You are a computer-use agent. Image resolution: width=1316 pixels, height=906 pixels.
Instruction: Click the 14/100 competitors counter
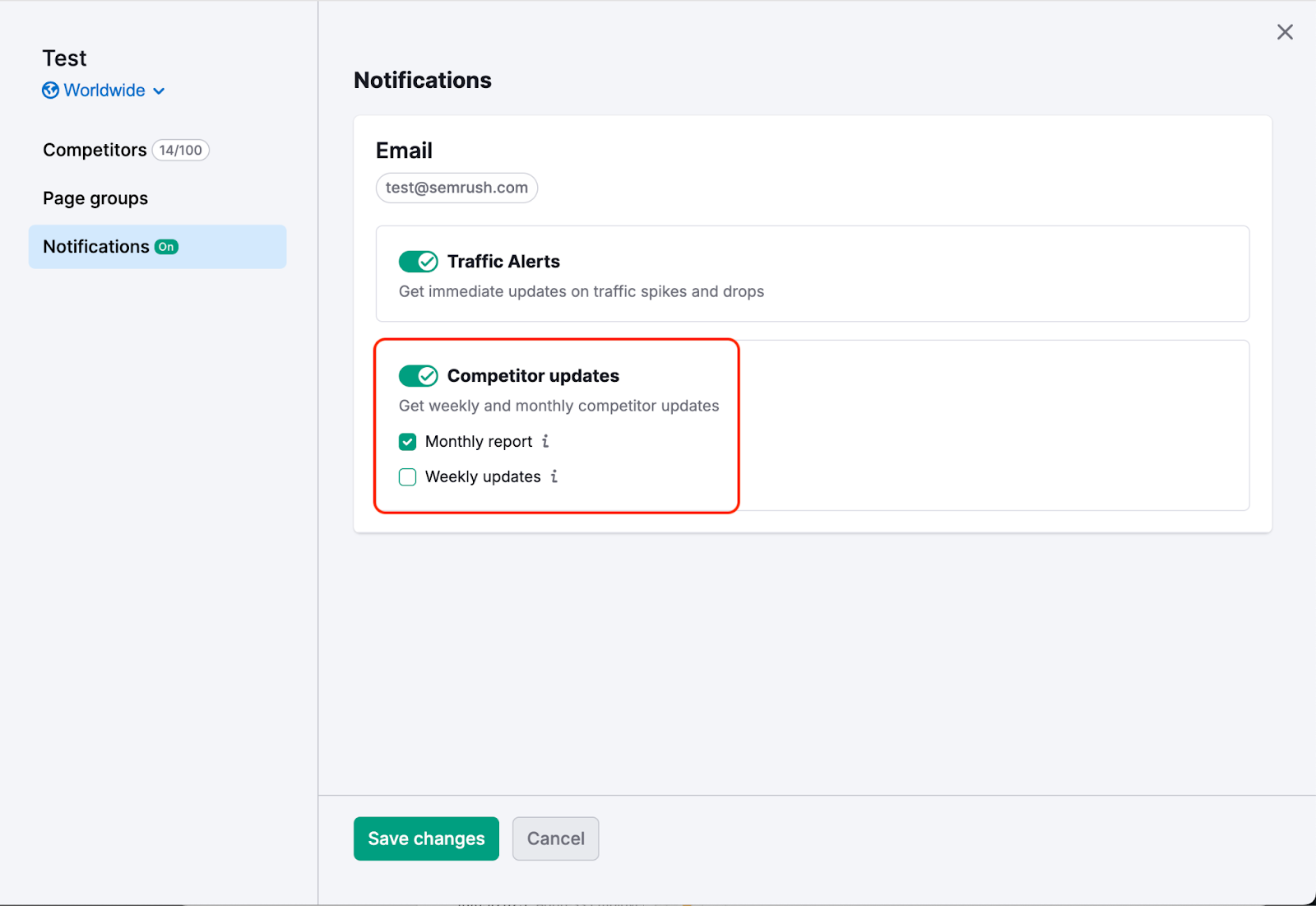tap(180, 150)
